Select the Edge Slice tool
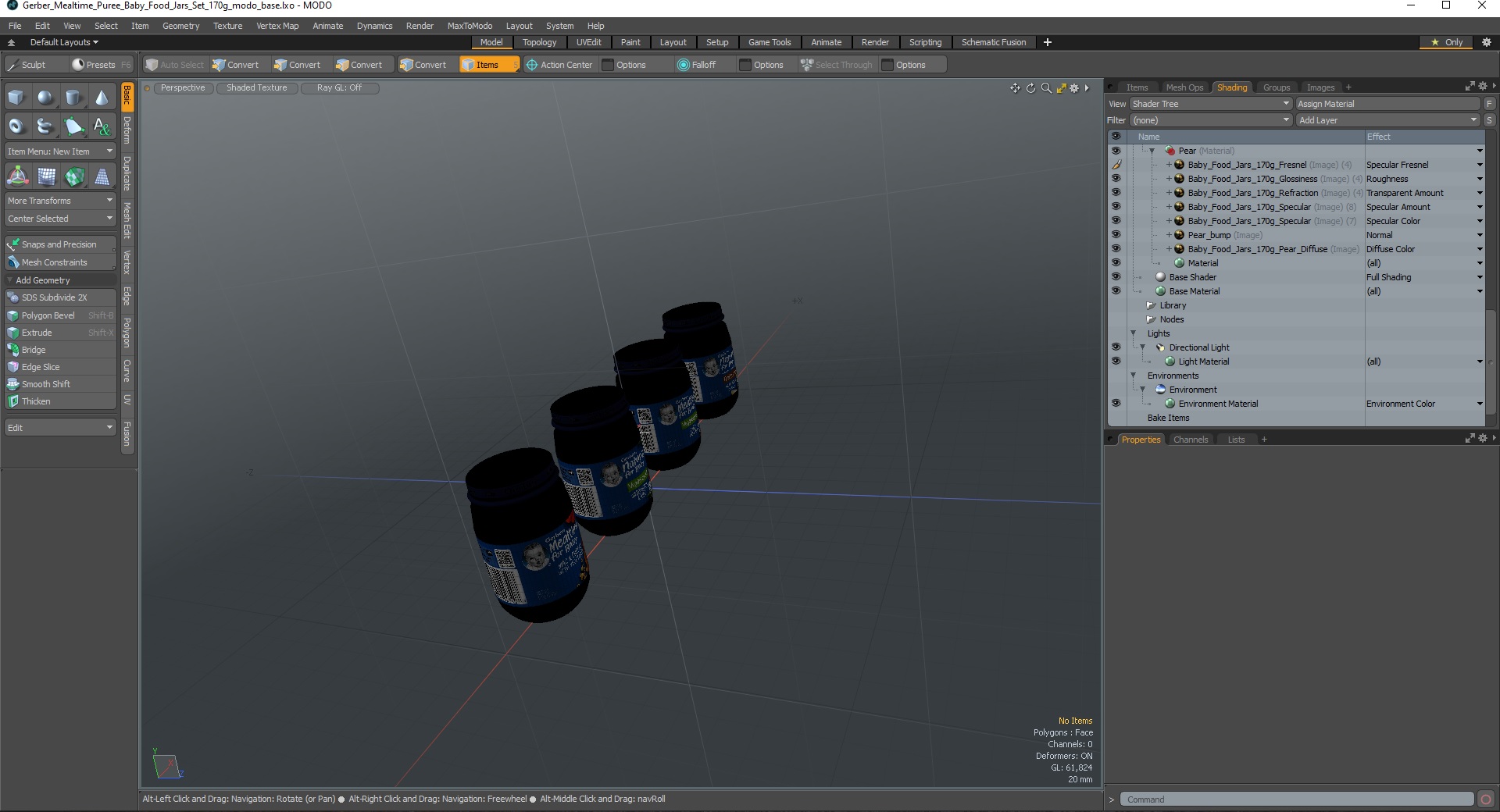This screenshot has height=812, width=1500. coord(60,367)
